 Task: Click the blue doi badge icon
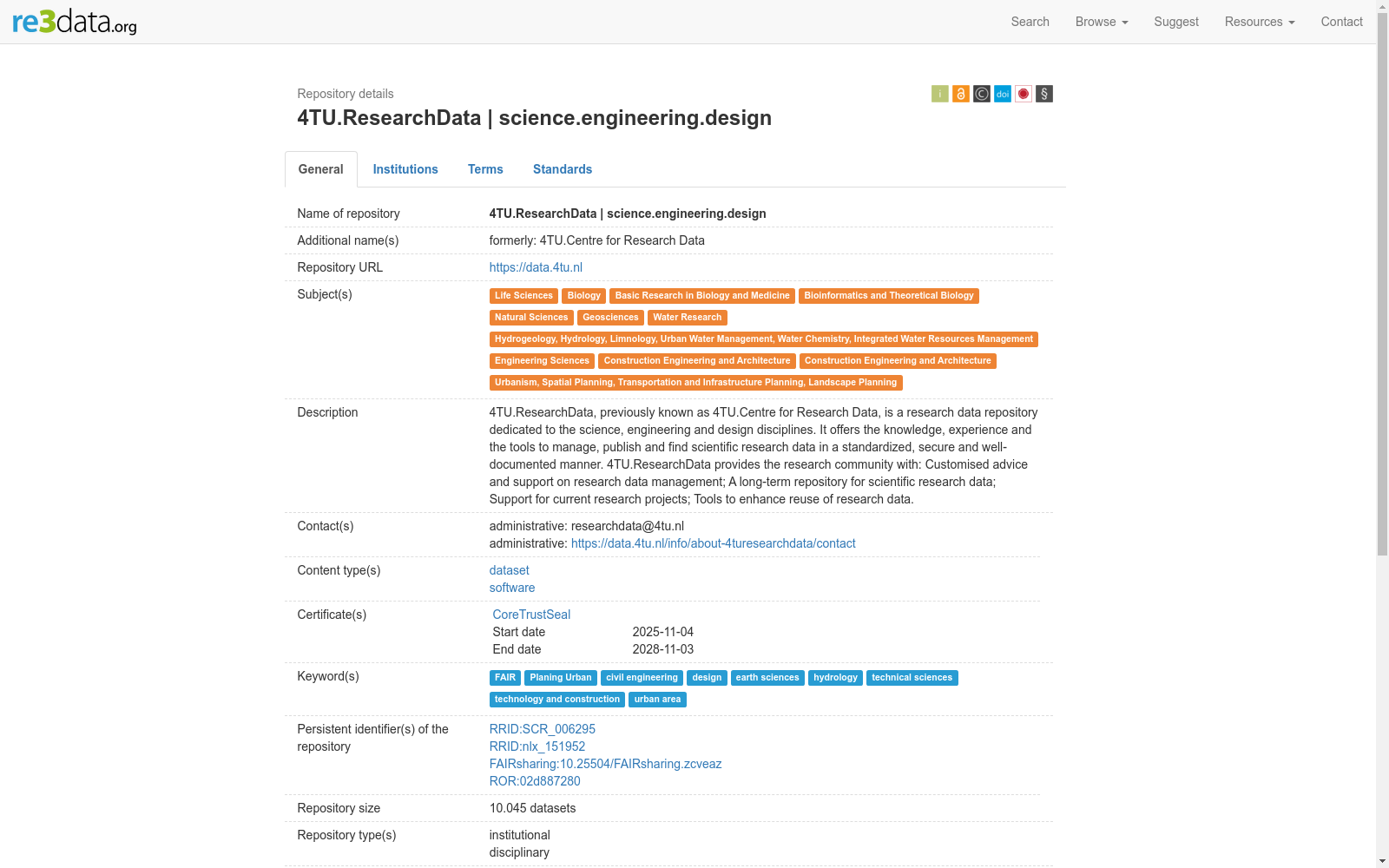click(x=1003, y=94)
